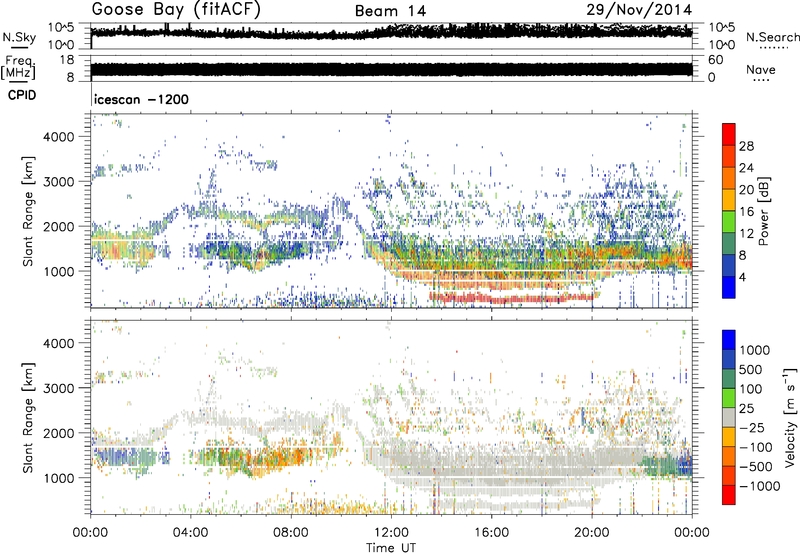800x554 pixels.
Task: Click the '24' tick on the power colorbar
Action: pyautogui.click(x=746, y=168)
